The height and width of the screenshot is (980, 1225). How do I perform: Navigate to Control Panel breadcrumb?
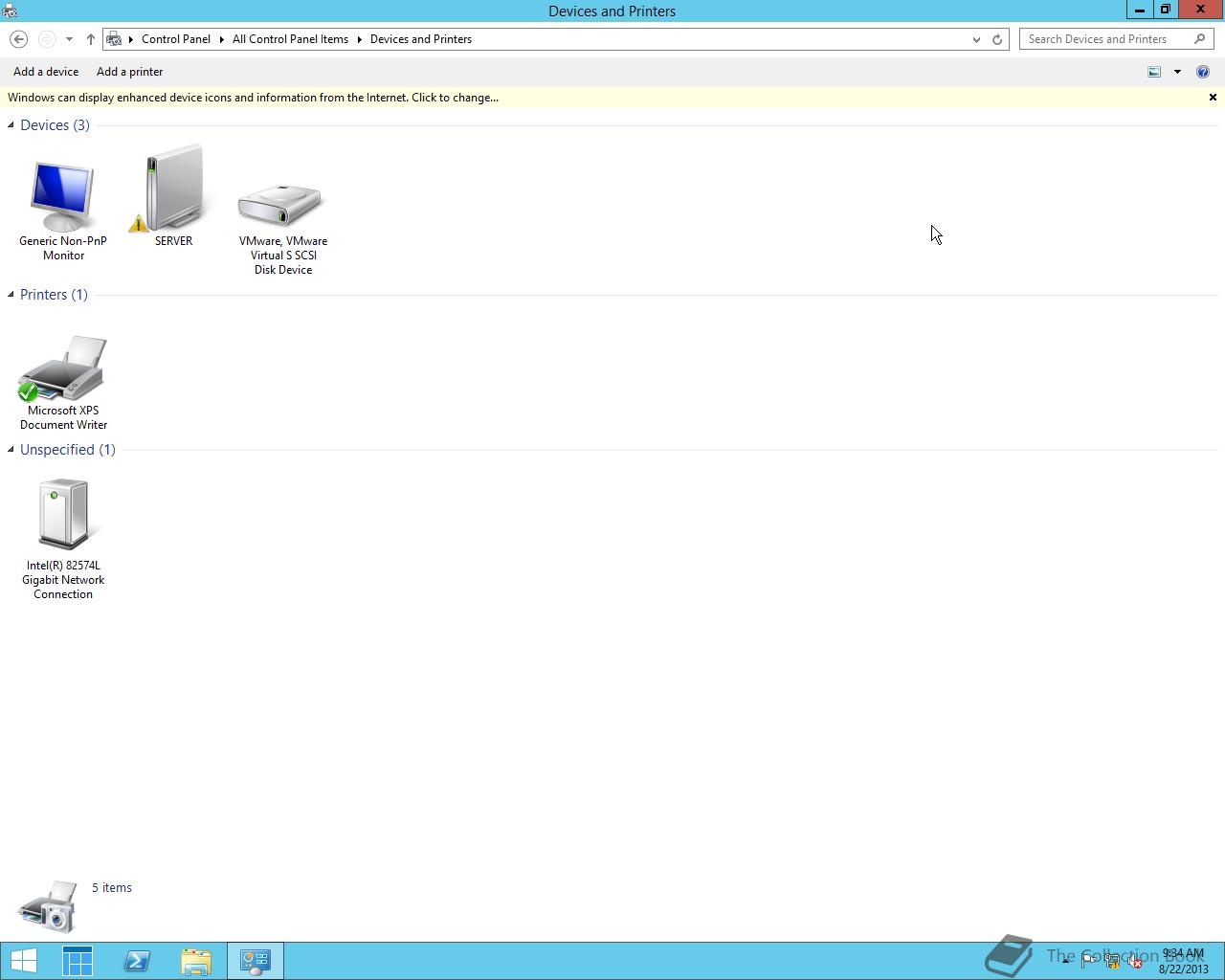(176, 39)
